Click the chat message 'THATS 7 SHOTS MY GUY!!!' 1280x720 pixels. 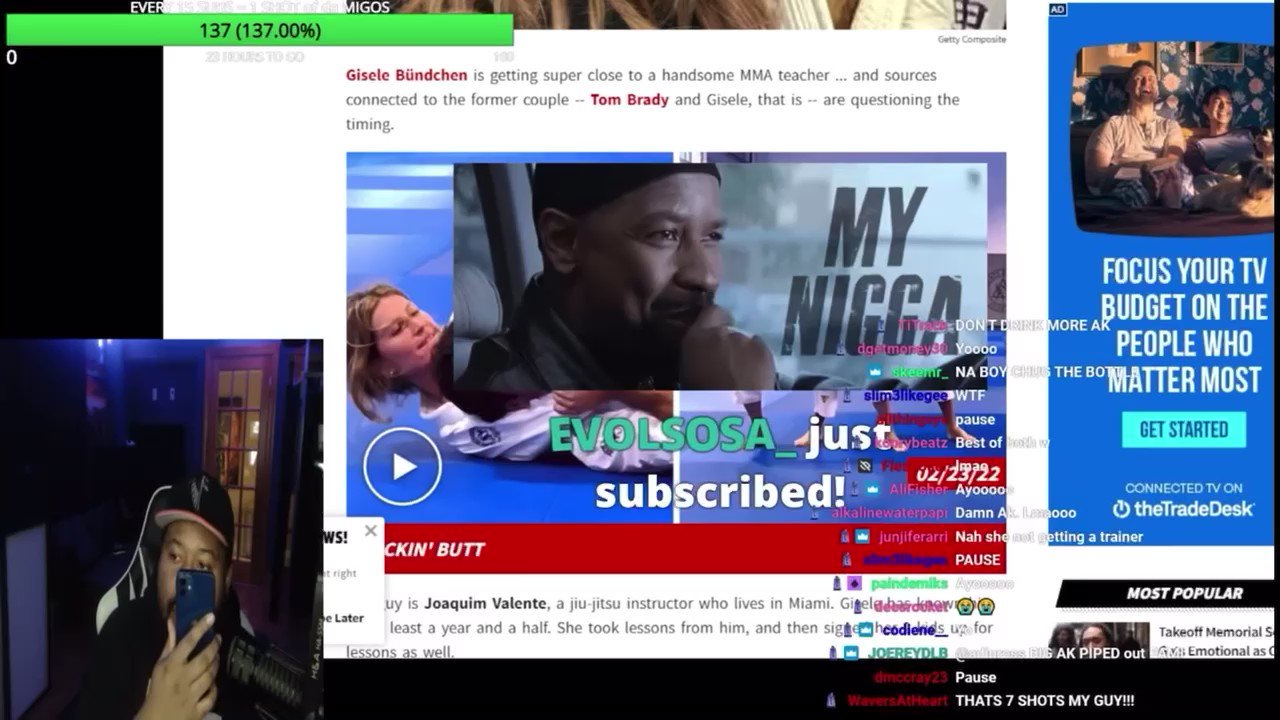pos(1044,701)
